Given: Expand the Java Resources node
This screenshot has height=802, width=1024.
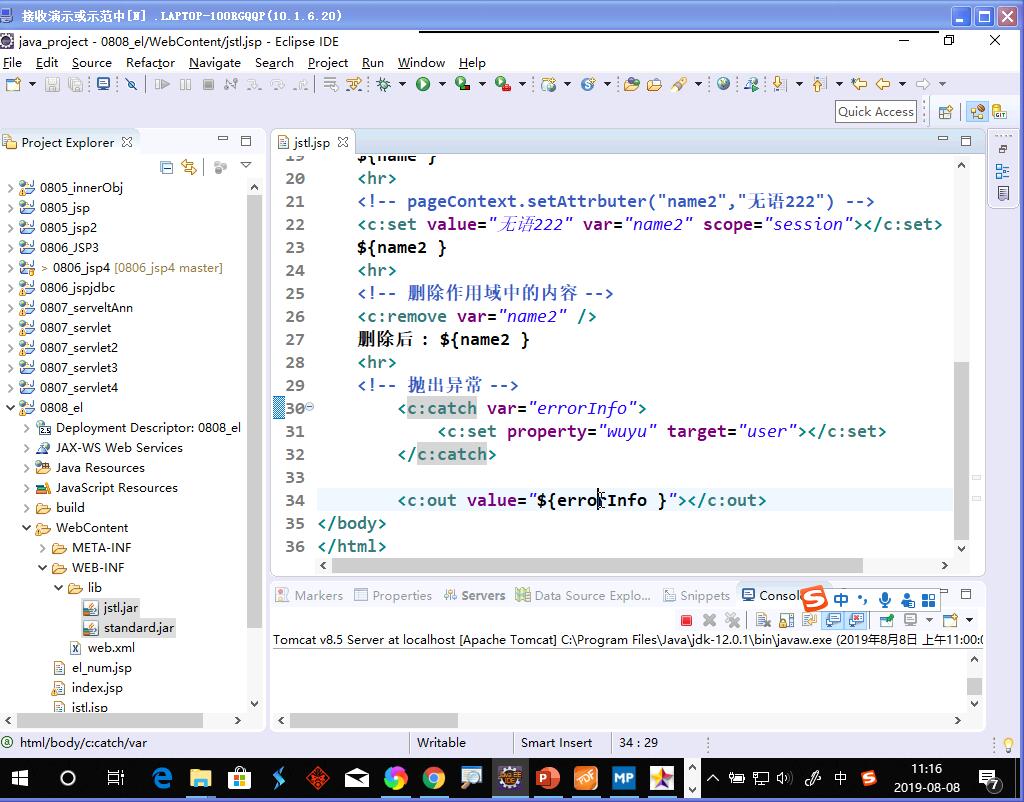Looking at the screenshot, I should coord(27,468).
